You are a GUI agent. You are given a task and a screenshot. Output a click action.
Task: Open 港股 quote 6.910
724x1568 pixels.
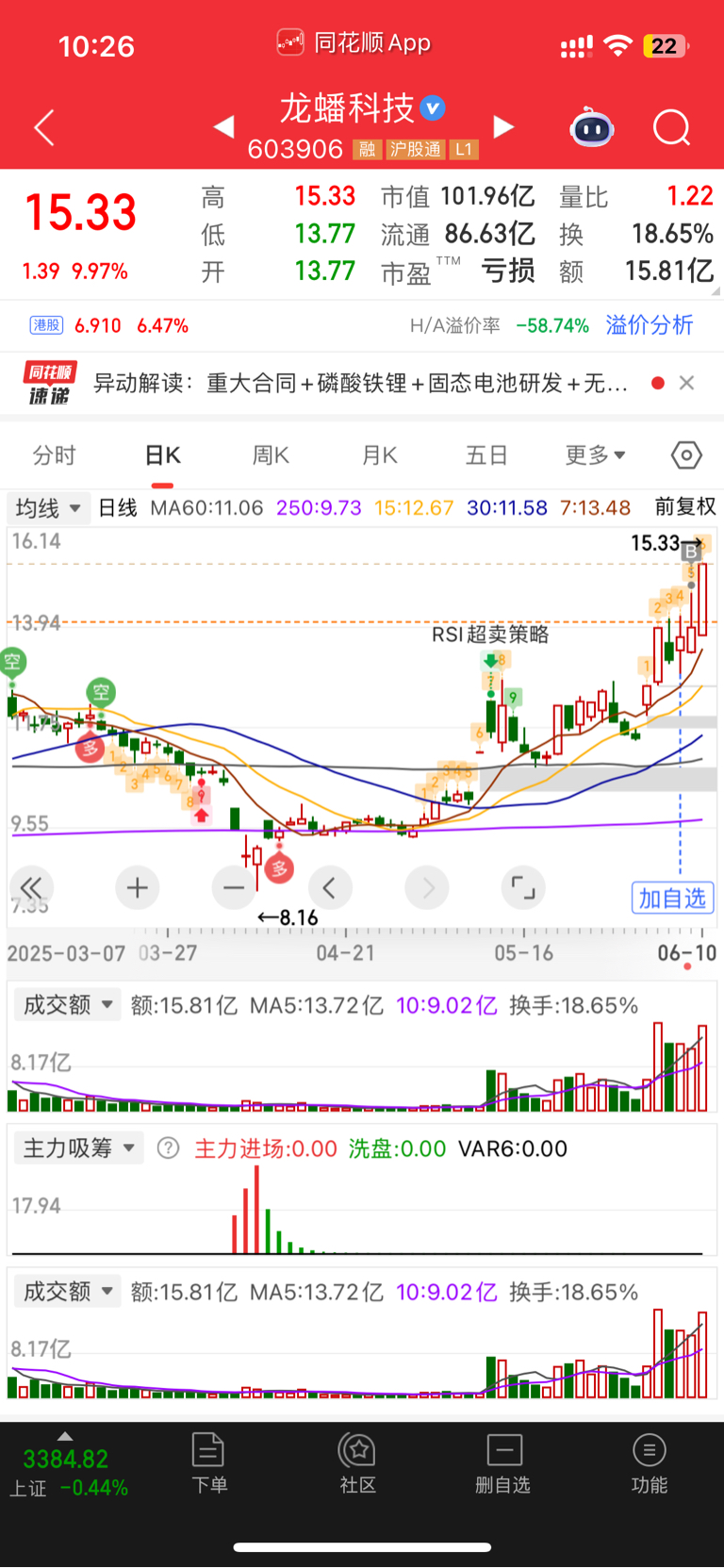pyautogui.click(x=109, y=325)
